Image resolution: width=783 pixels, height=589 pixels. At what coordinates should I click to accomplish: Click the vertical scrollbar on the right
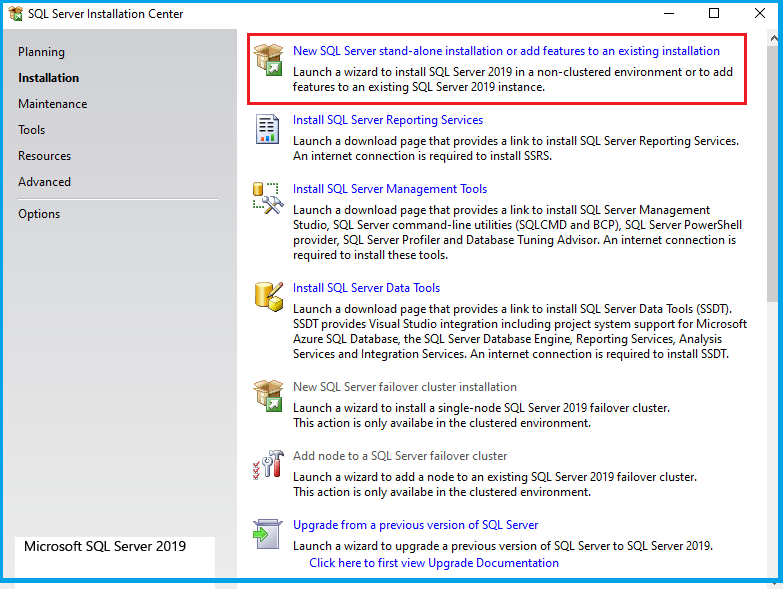click(774, 170)
